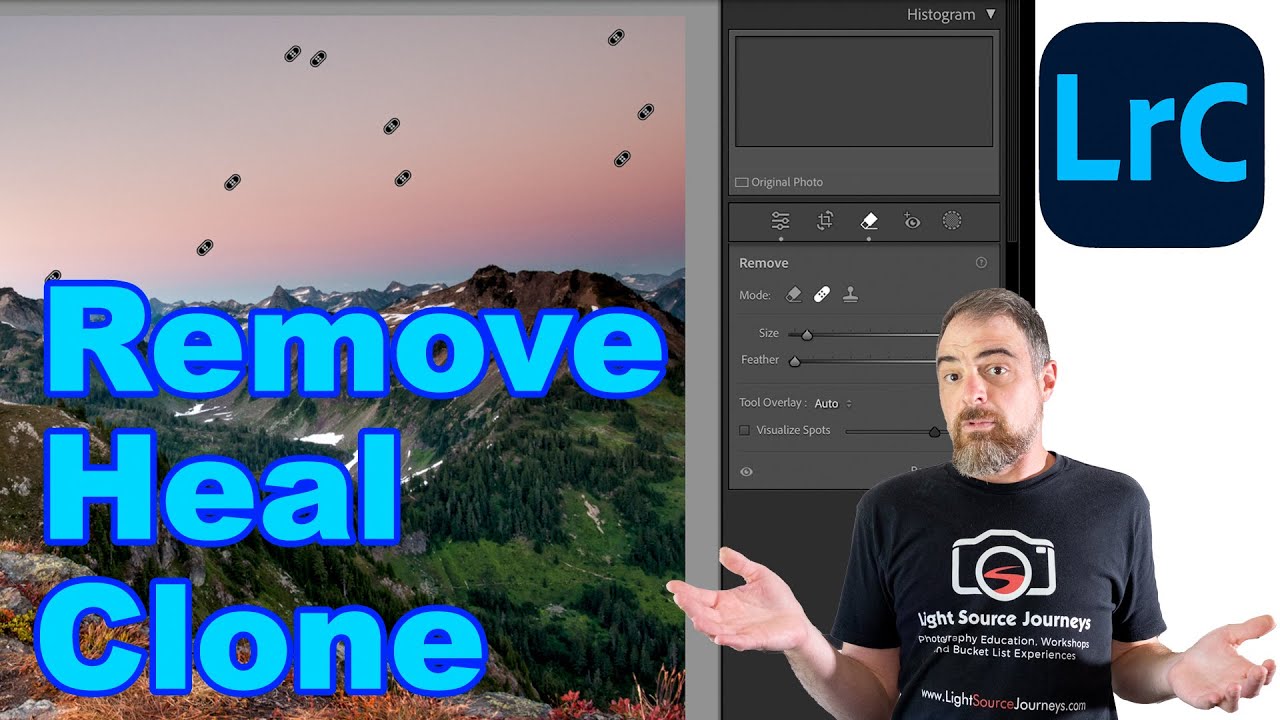
Task: Enable the Original Photo checkbox
Action: 741,182
